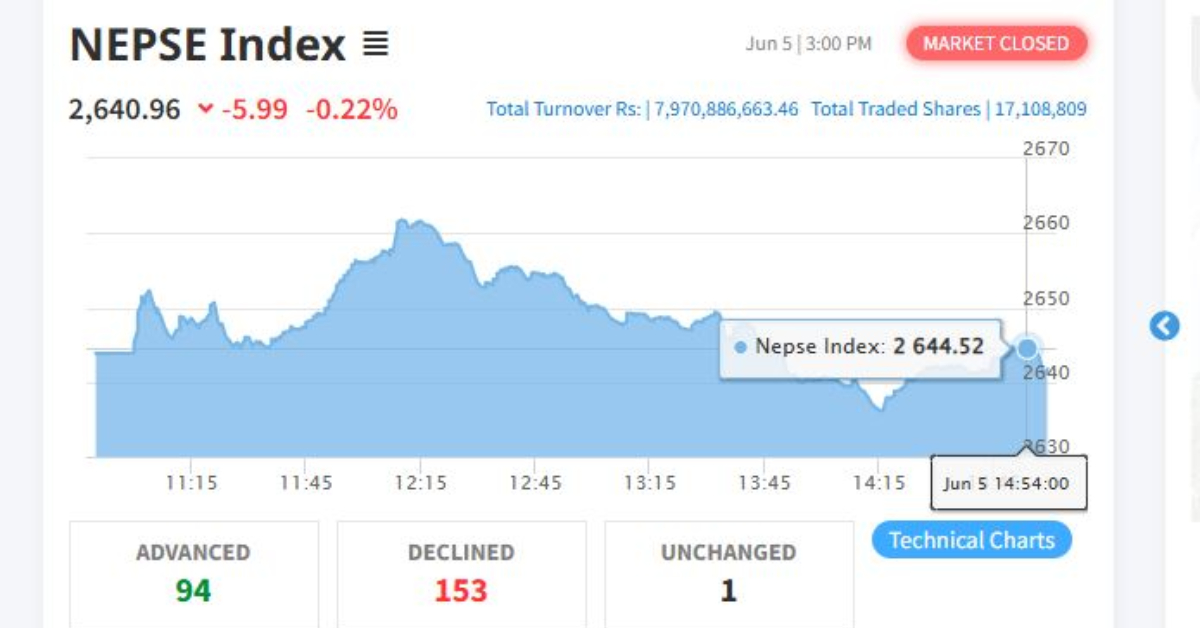Click the 2660 y-axis label

point(1046,222)
